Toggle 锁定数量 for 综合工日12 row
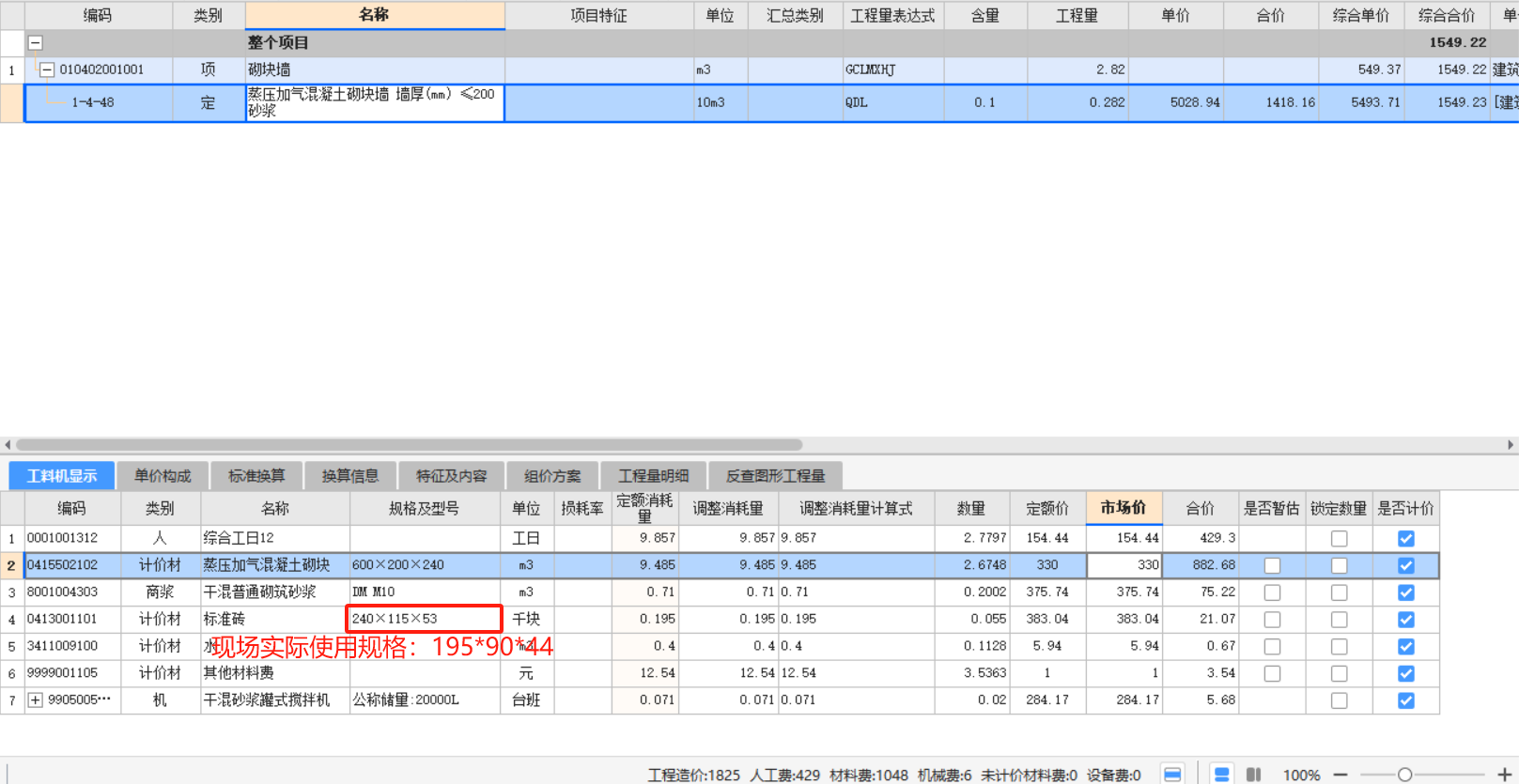Viewport: 1519px width, 784px height. pyautogui.click(x=1340, y=539)
